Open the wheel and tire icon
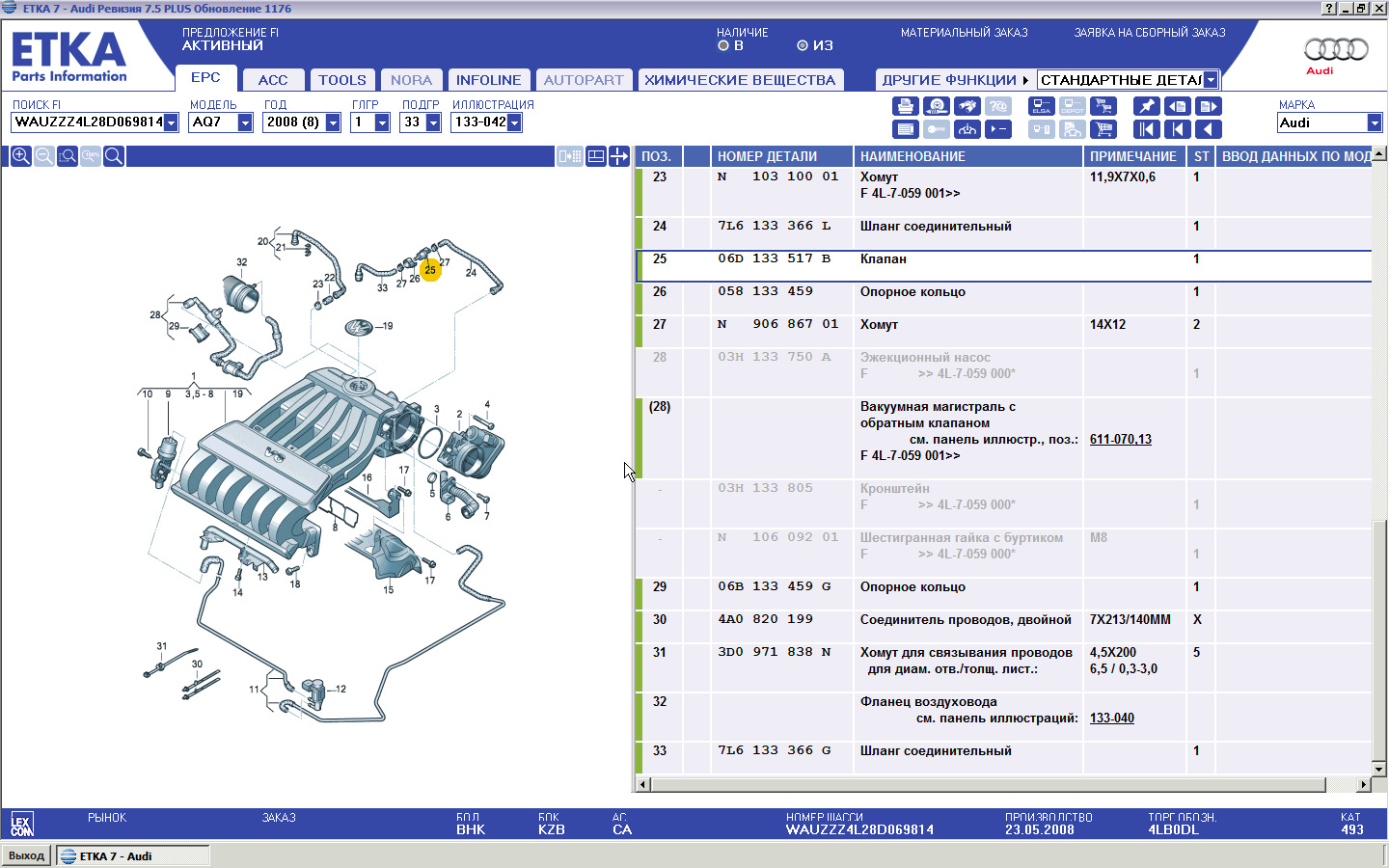1389x868 pixels. (x=936, y=106)
